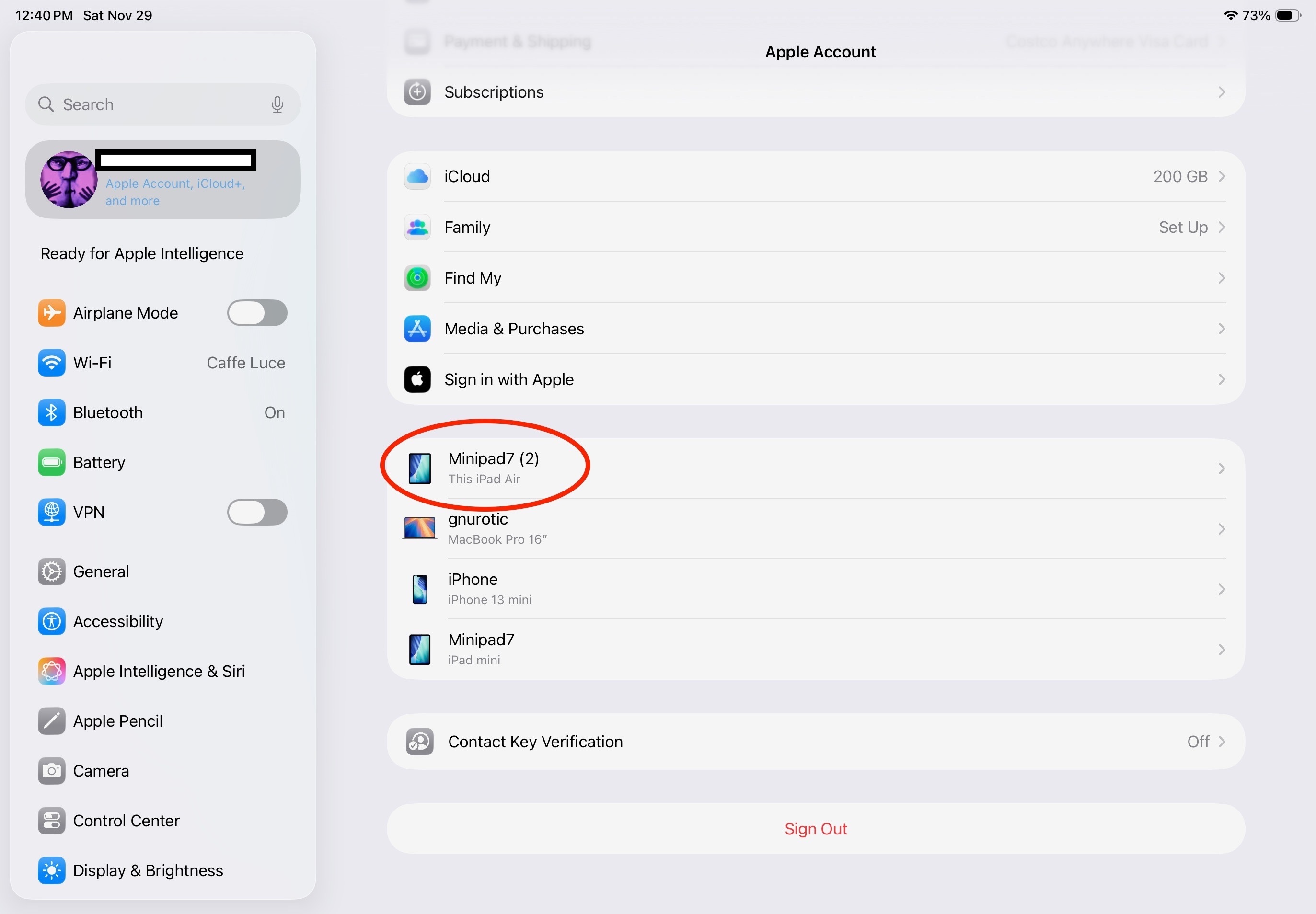Tap the red Sign Out button
The image size is (1316, 914).
click(x=815, y=829)
